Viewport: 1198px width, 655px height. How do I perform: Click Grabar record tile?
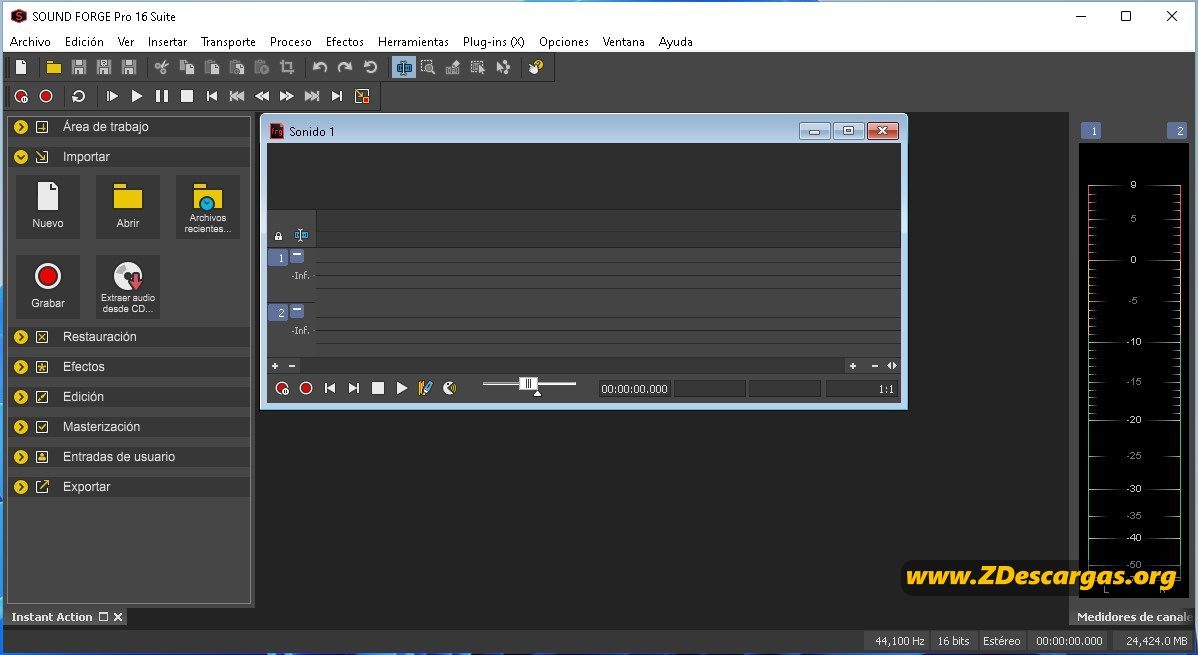[47, 287]
